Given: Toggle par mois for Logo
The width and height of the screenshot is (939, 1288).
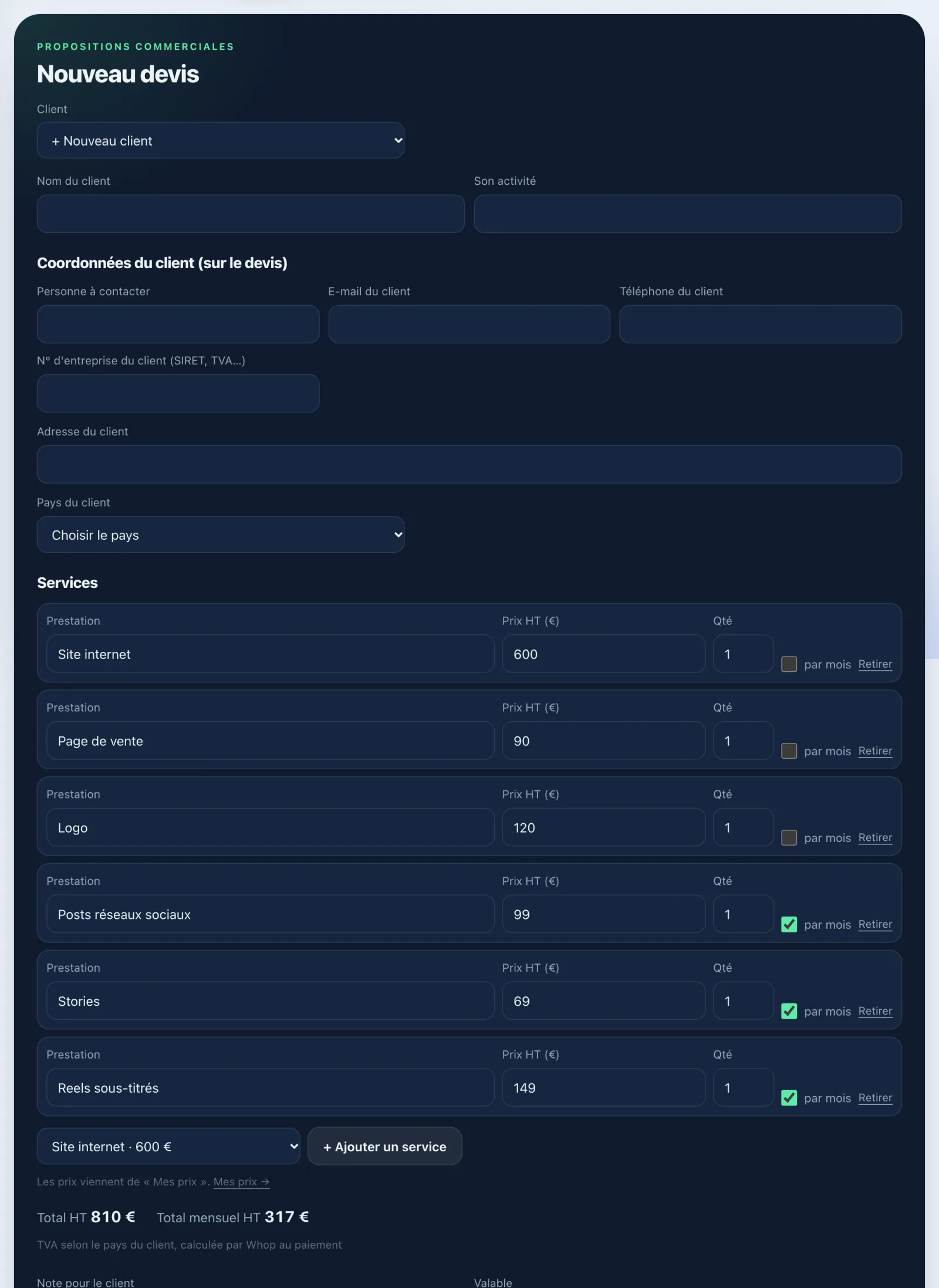Looking at the screenshot, I should click(x=789, y=838).
